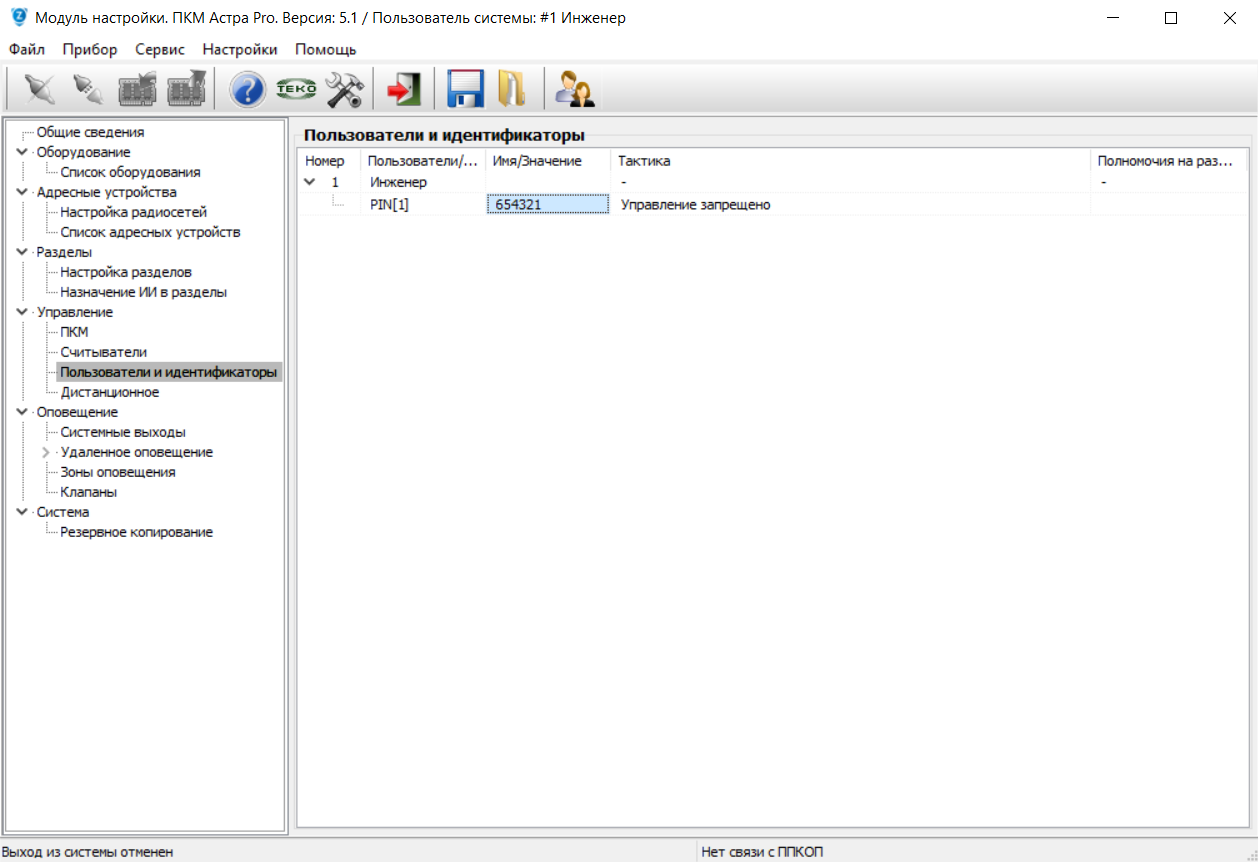This screenshot has height=862, width=1258.
Task: Go to Считыватели in the tree
Action: click(x=103, y=352)
